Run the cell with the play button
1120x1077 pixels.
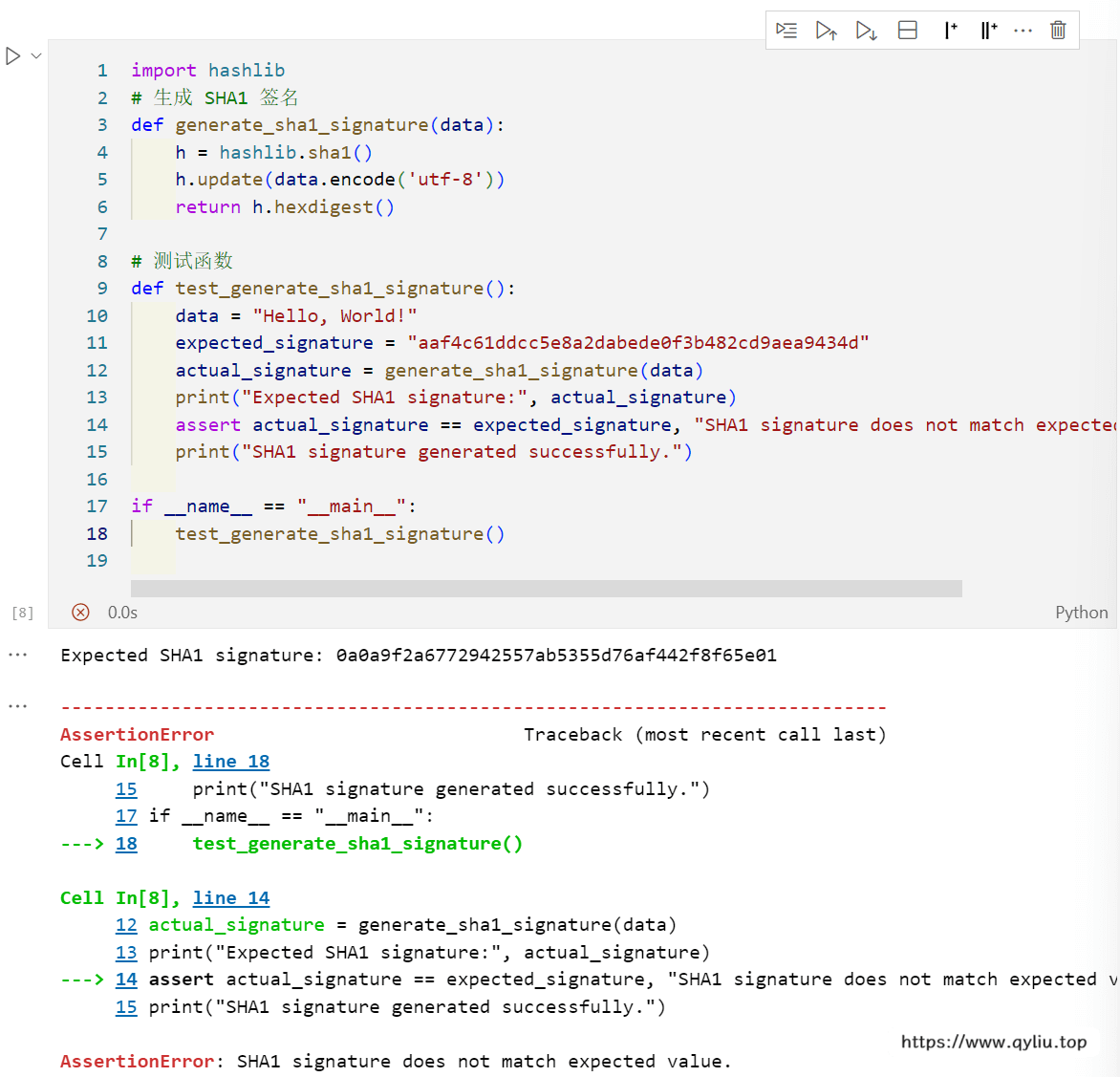13,56
